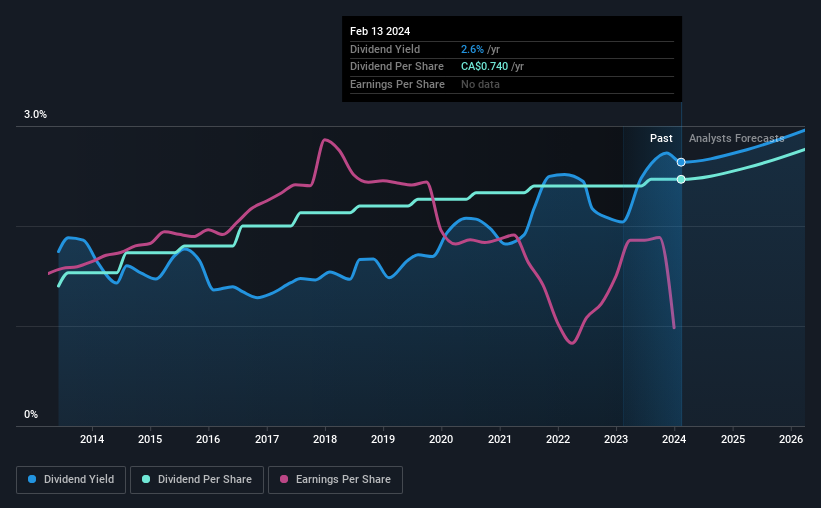Click the tooltip Dividend Per Share row label
This screenshot has height=508, width=821.
coord(397,67)
